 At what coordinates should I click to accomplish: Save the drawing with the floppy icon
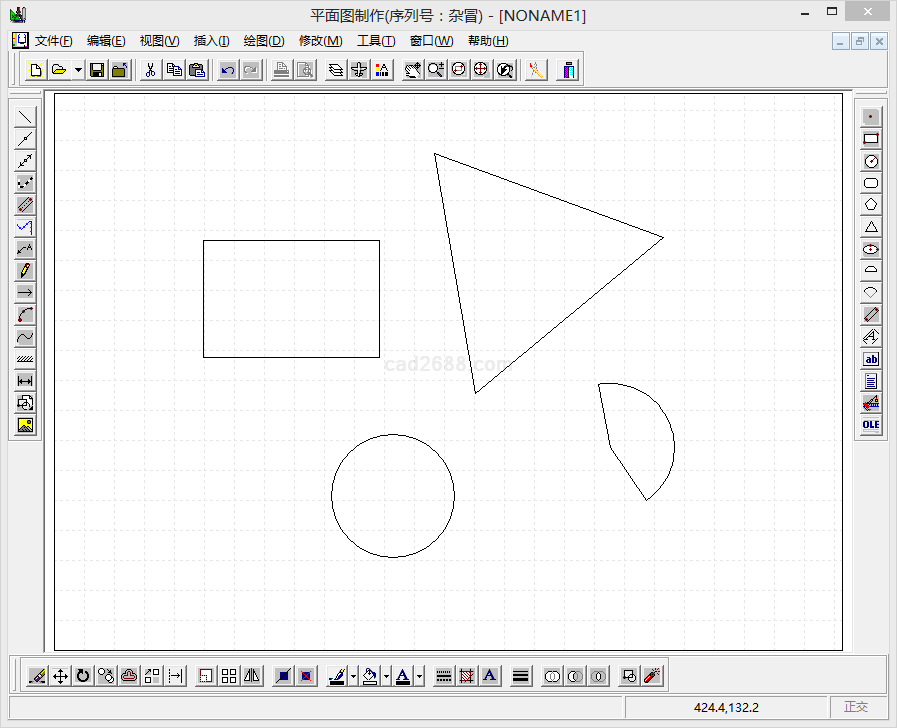pos(97,70)
